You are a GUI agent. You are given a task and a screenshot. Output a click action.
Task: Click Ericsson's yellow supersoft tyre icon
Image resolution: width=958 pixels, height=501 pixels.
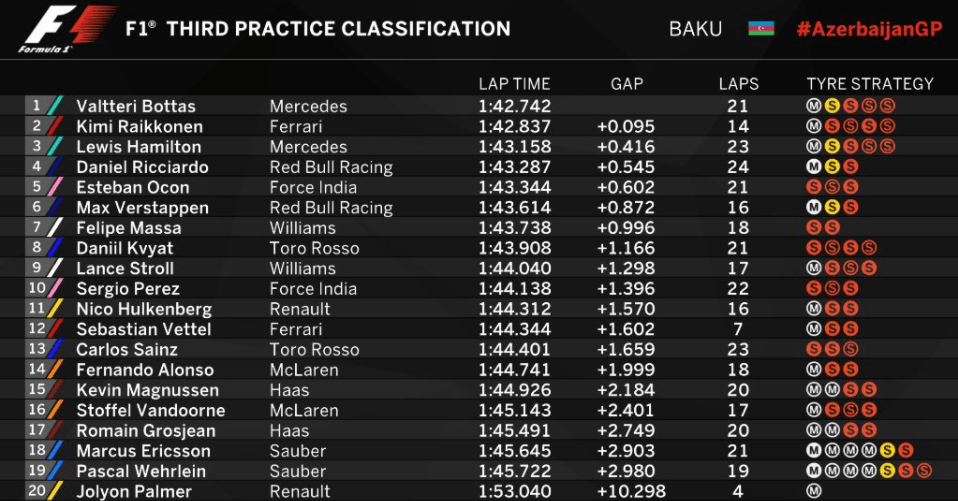[887, 450]
